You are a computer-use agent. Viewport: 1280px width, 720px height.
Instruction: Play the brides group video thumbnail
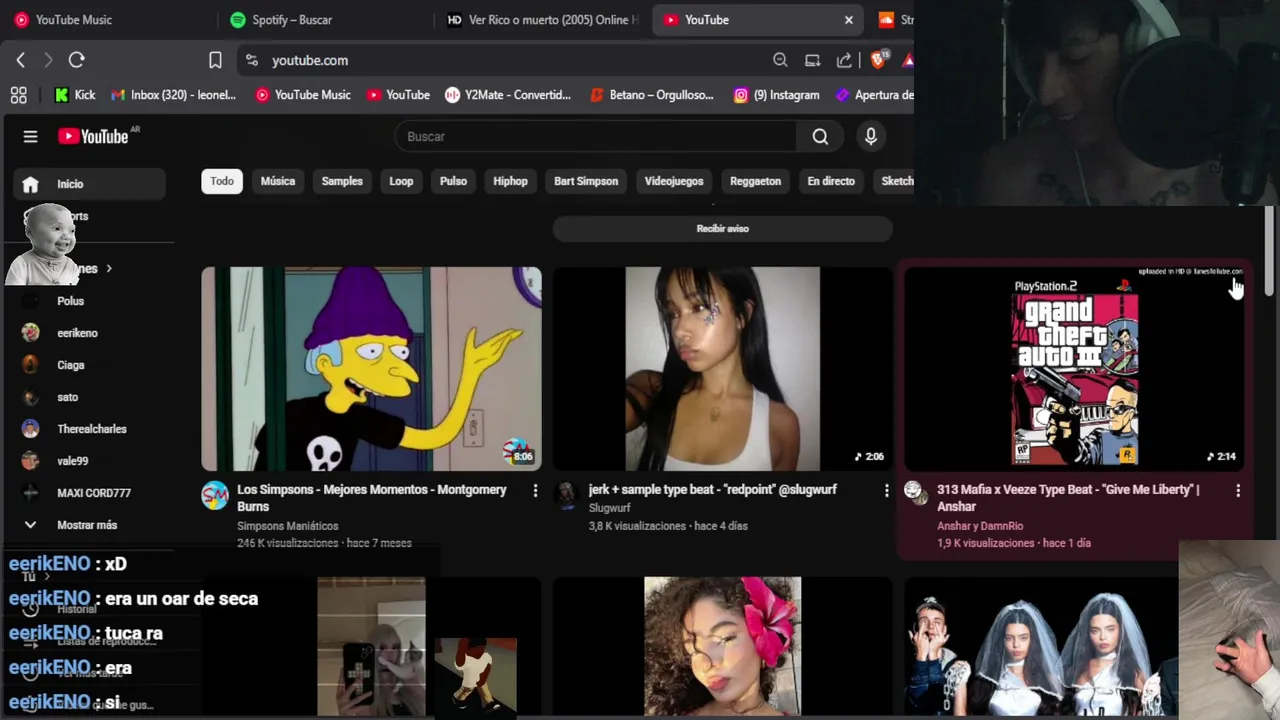[1041, 646]
